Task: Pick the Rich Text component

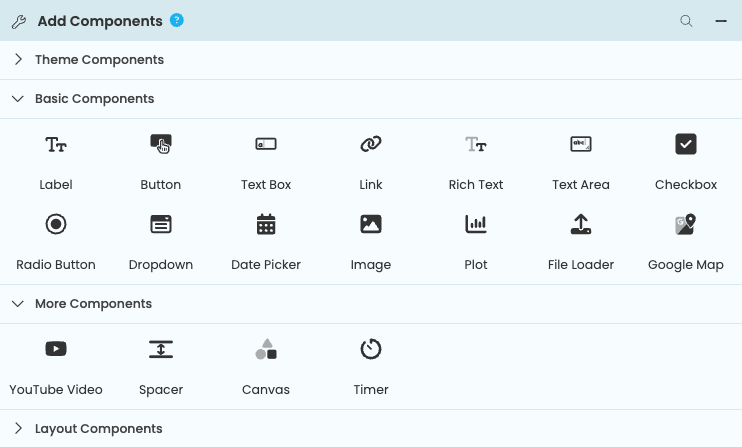Action: [476, 145]
